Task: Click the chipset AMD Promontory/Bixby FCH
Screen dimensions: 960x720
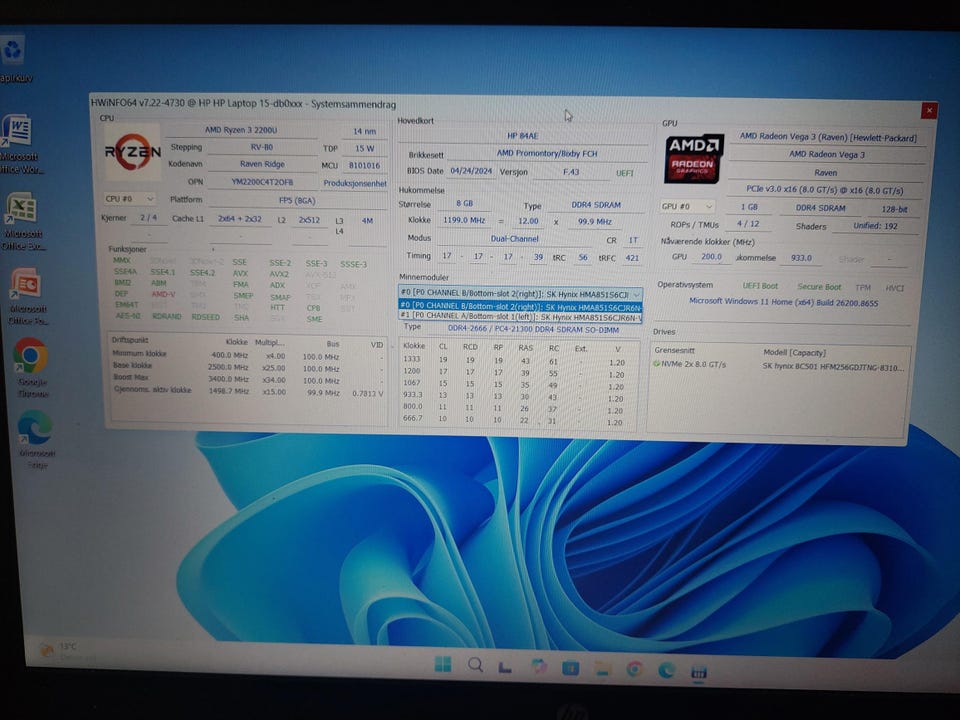Action: [x=546, y=154]
